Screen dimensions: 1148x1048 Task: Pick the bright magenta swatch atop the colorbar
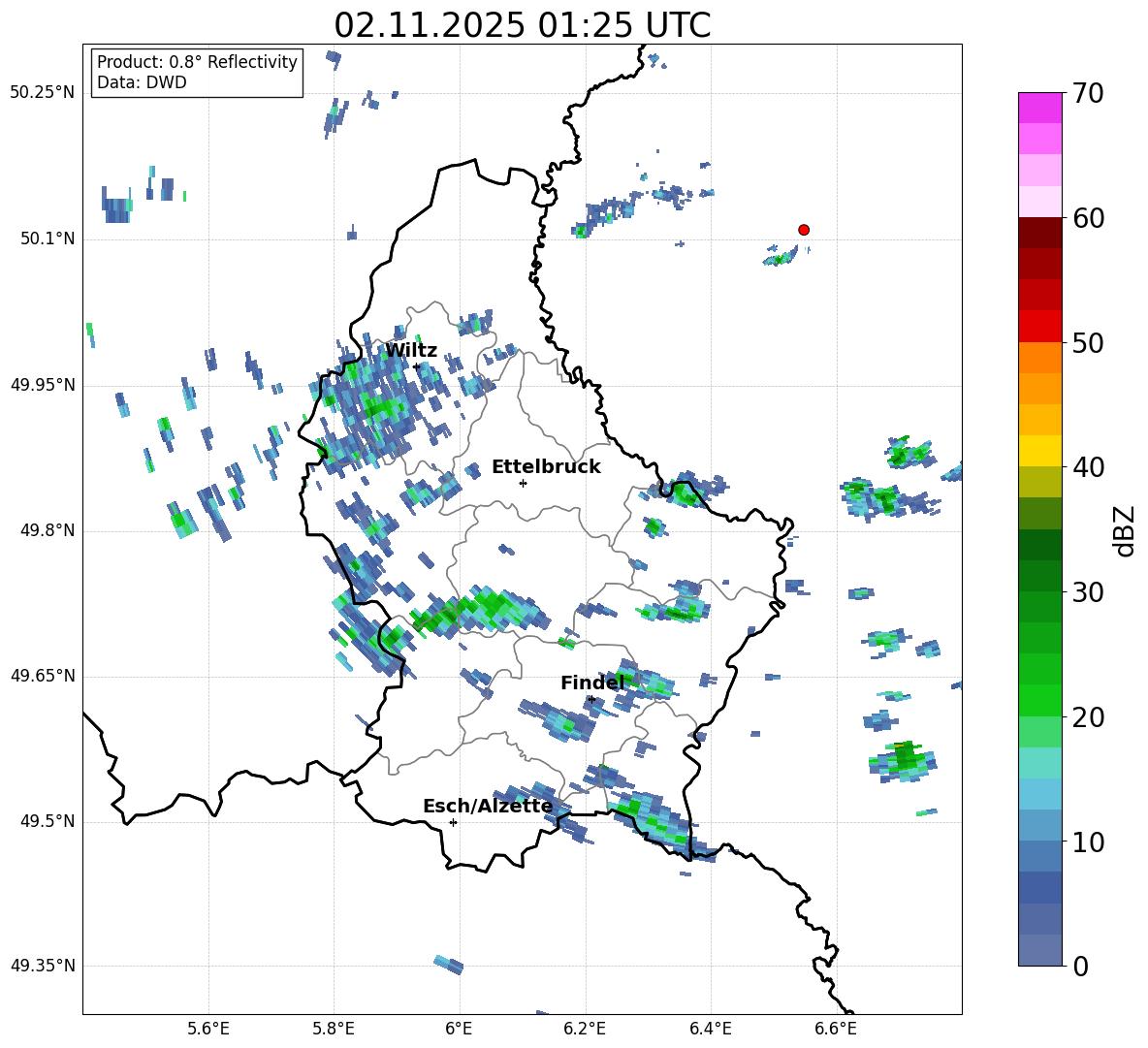1039,108
